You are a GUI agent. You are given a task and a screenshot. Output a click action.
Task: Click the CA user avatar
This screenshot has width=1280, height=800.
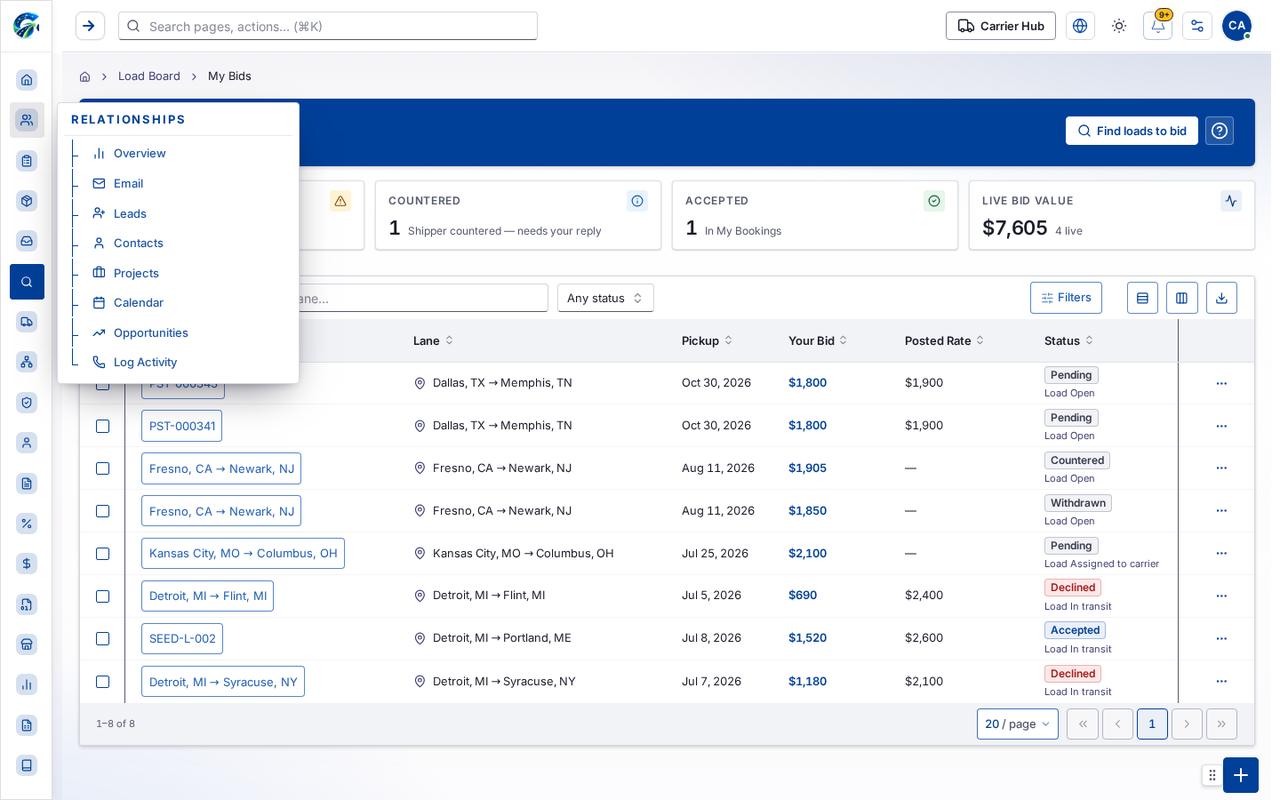tap(1236, 26)
